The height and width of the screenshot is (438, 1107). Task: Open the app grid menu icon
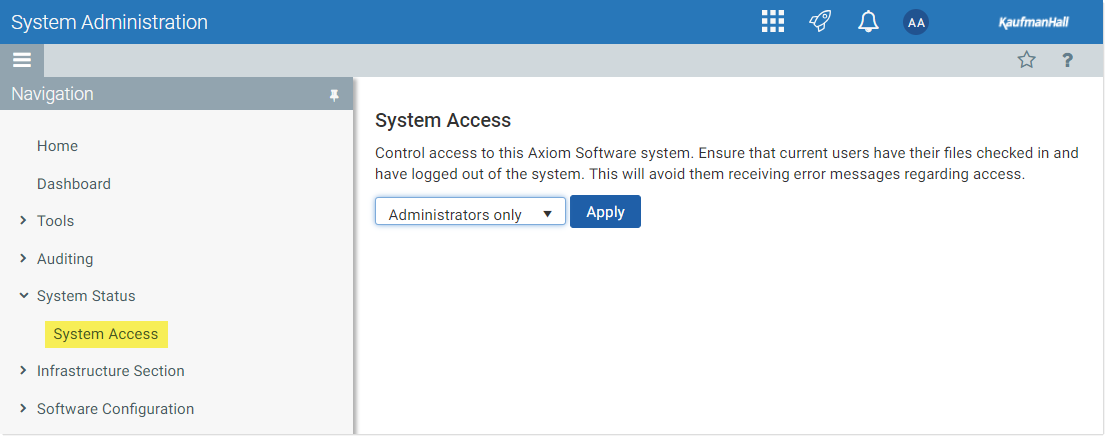[773, 21]
